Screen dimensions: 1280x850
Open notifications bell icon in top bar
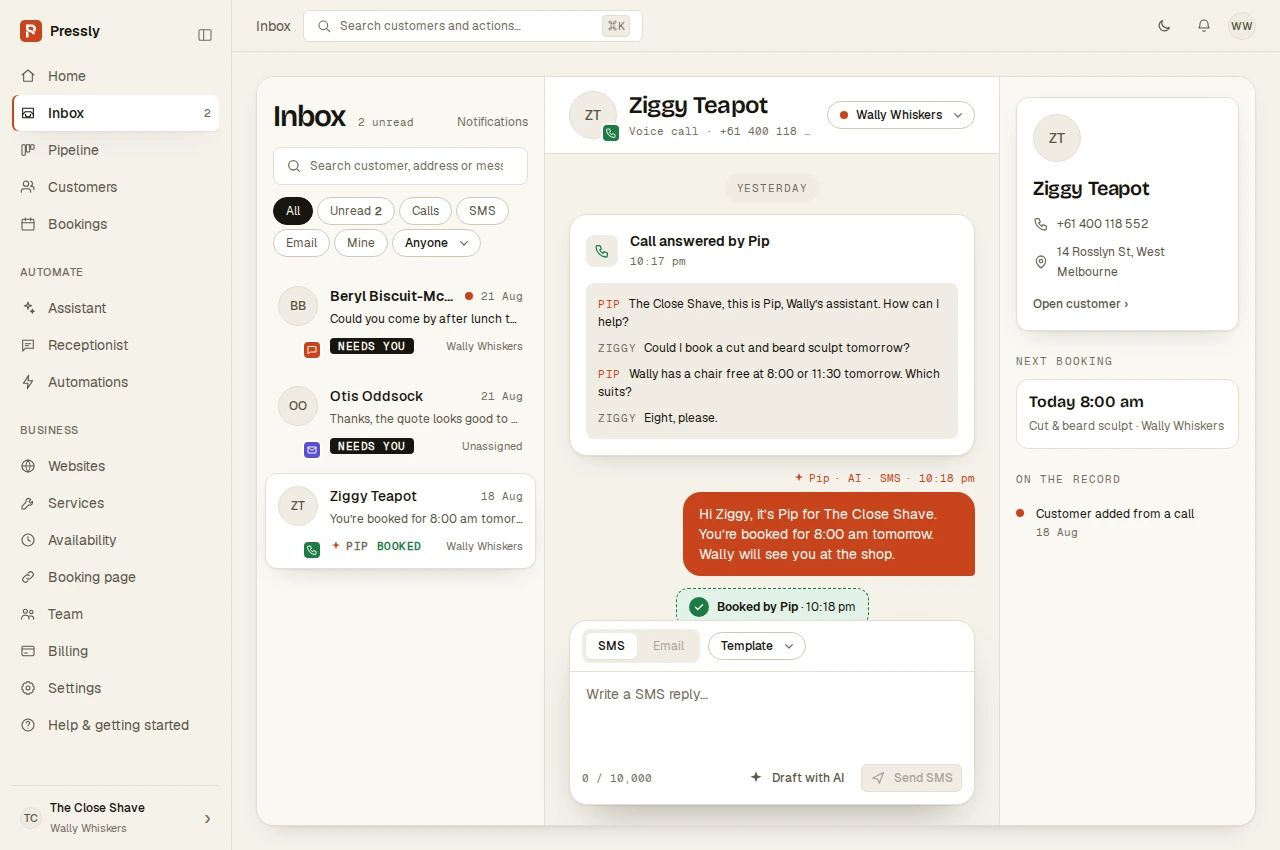pyautogui.click(x=1204, y=26)
